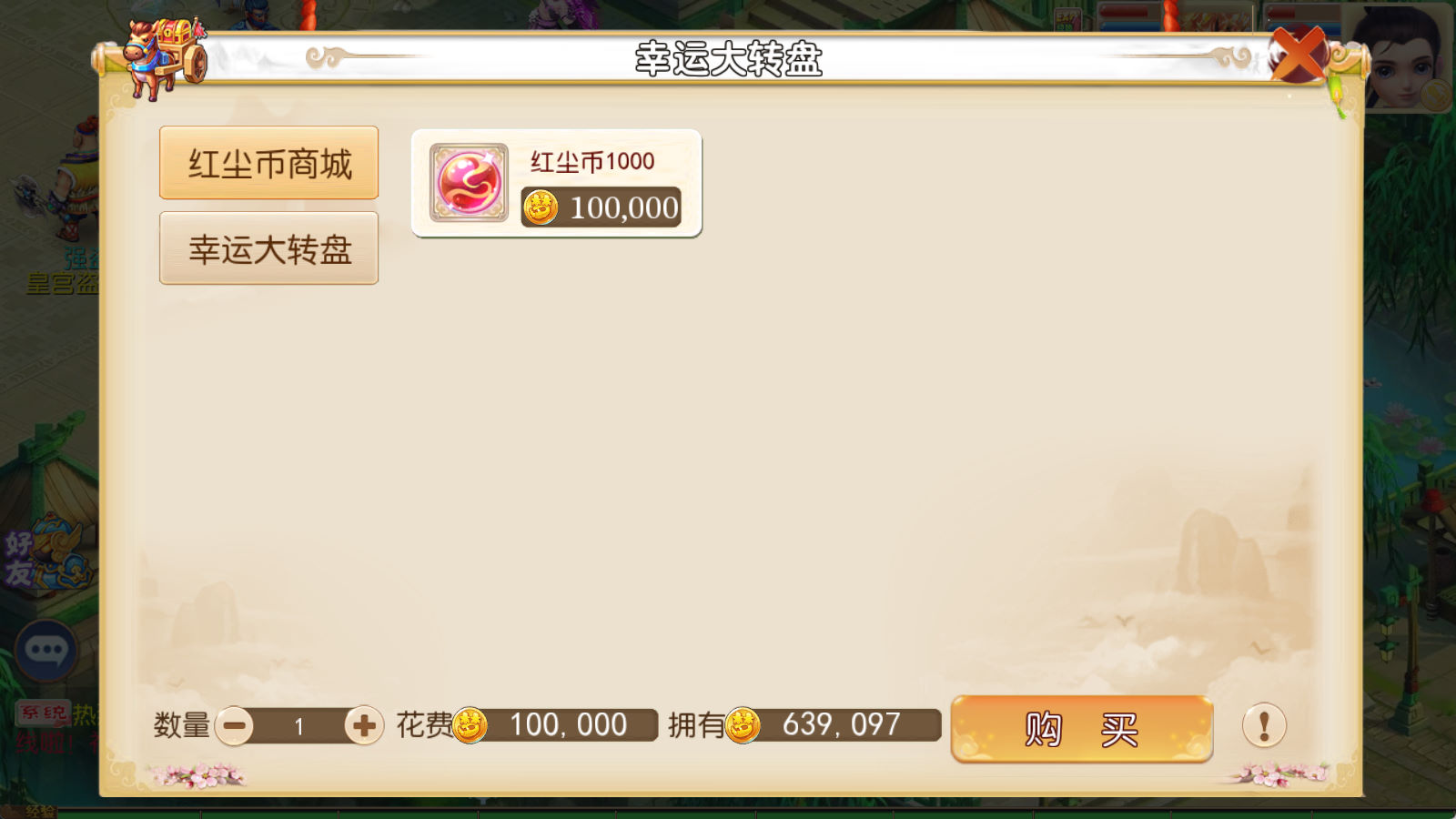Click the gold coin icon beside 拥有

743,725
